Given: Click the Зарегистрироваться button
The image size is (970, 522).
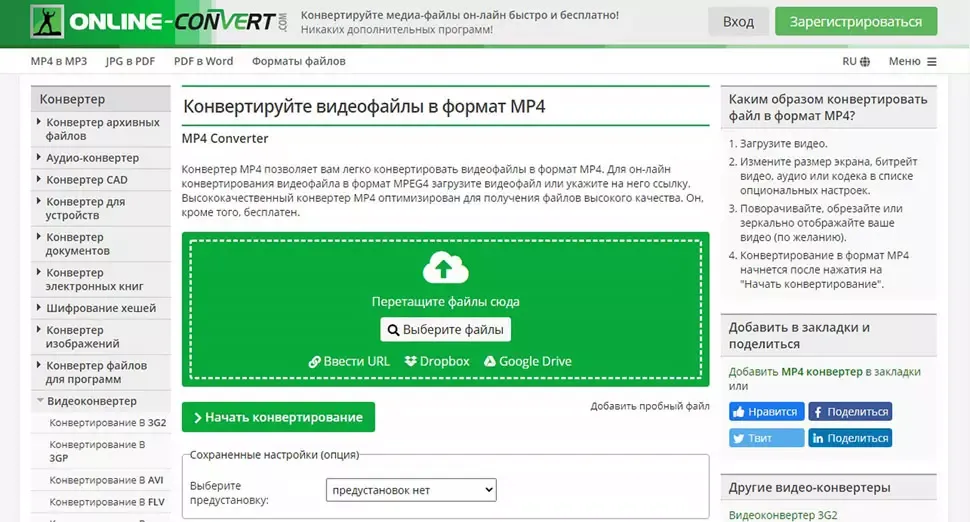Looking at the screenshot, I should tap(856, 22).
